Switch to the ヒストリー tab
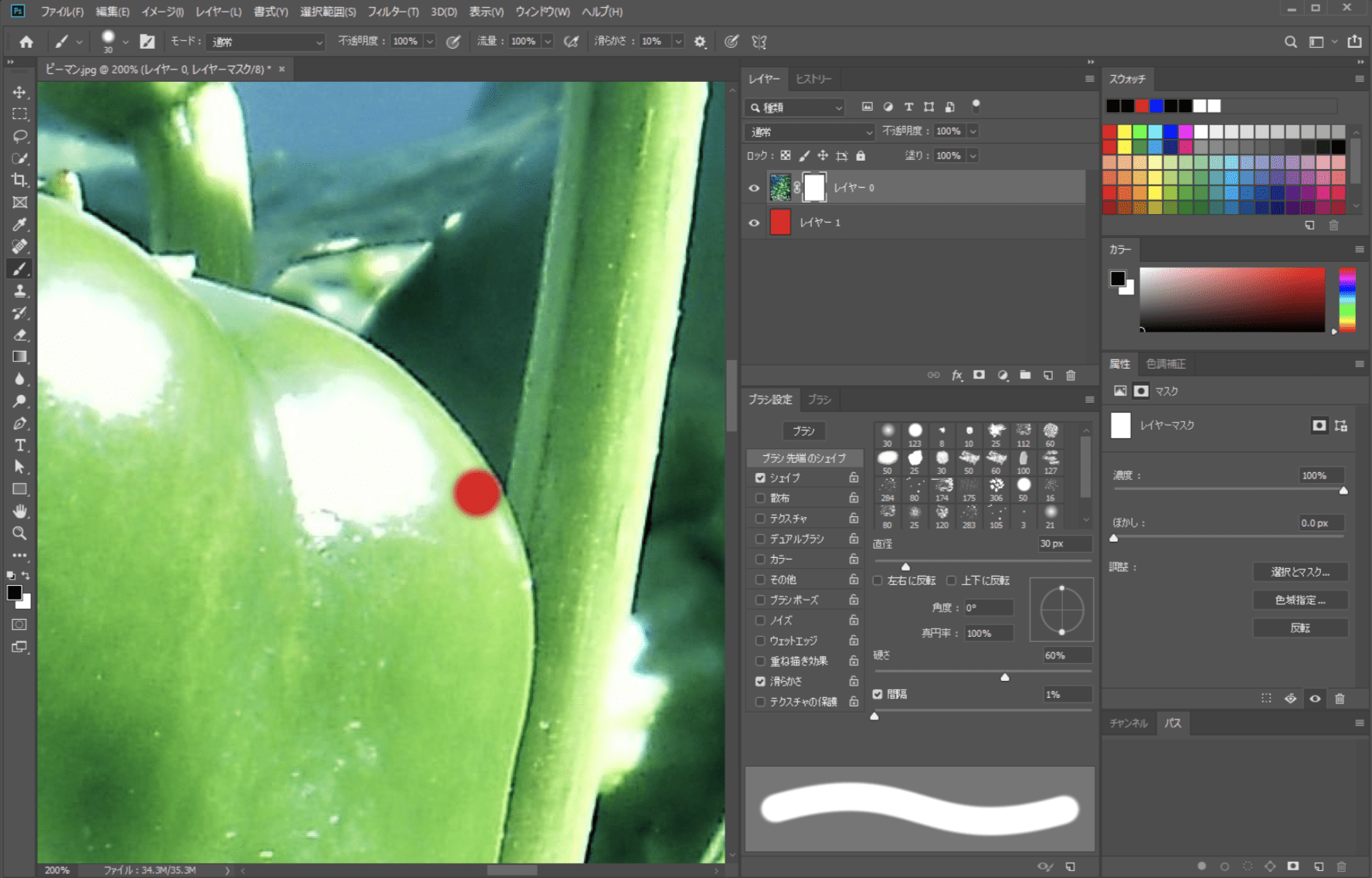Image resolution: width=1372 pixels, height=878 pixels. point(813,79)
